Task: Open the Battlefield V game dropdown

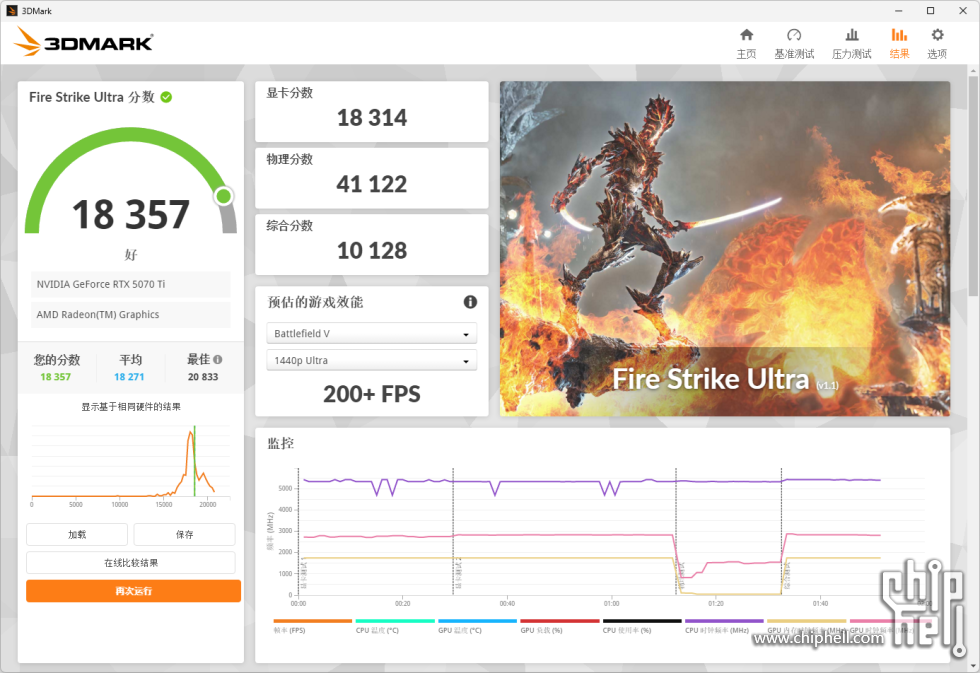Action: [x=371, y=333]
